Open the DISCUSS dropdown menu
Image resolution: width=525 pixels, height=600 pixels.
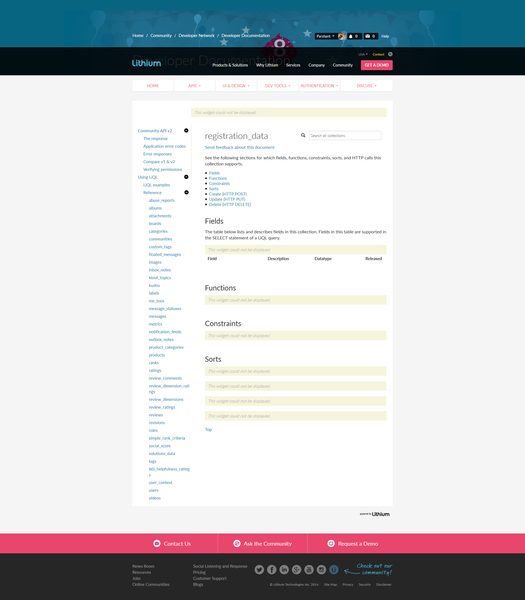pyautogui.click(x=367, y=86)
